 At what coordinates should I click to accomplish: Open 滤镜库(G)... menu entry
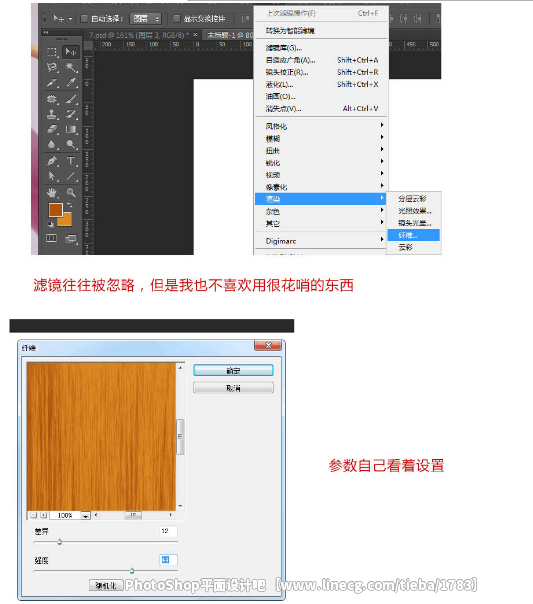pos(320,48)
